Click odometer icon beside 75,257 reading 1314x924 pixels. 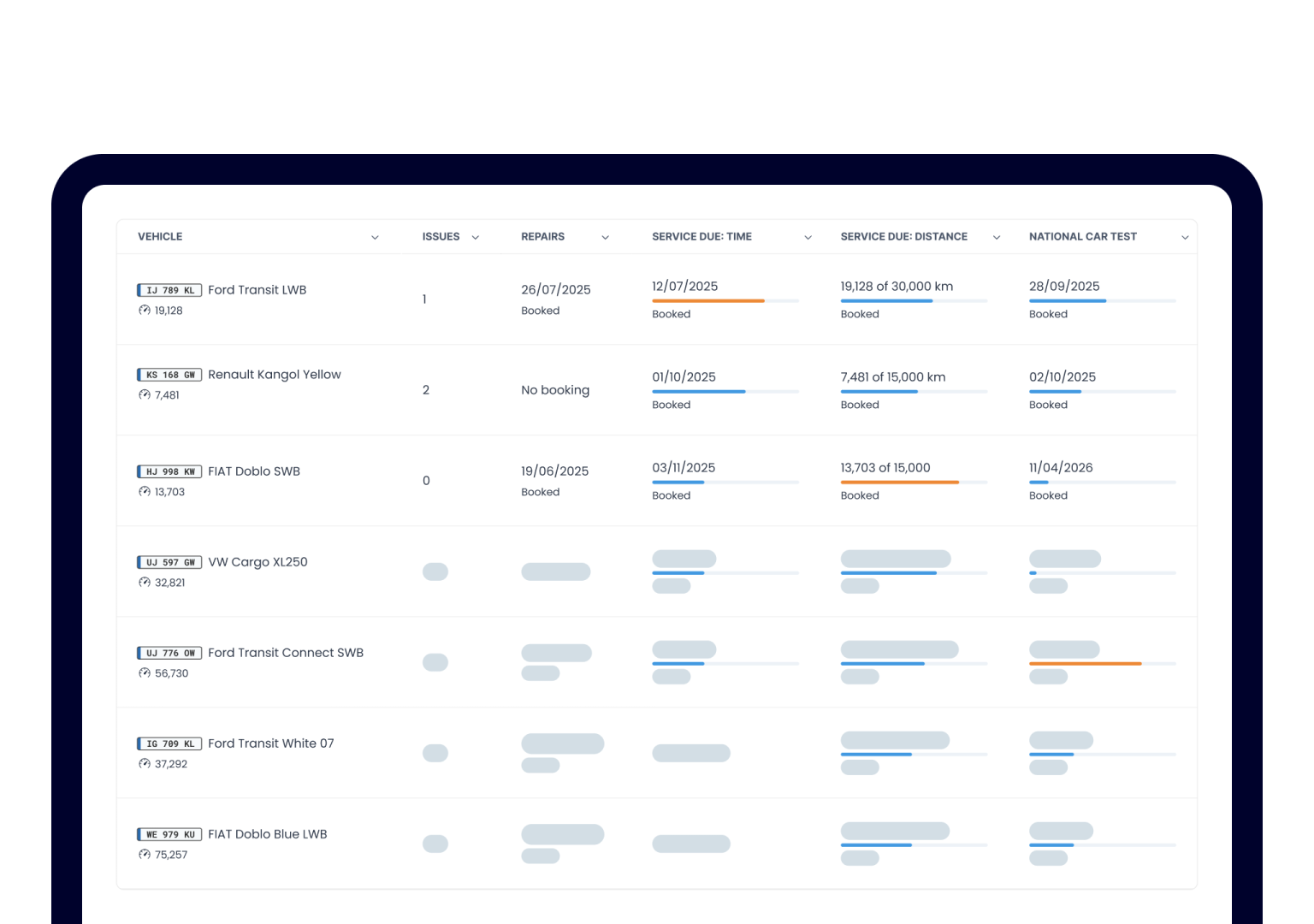point(145,855)
